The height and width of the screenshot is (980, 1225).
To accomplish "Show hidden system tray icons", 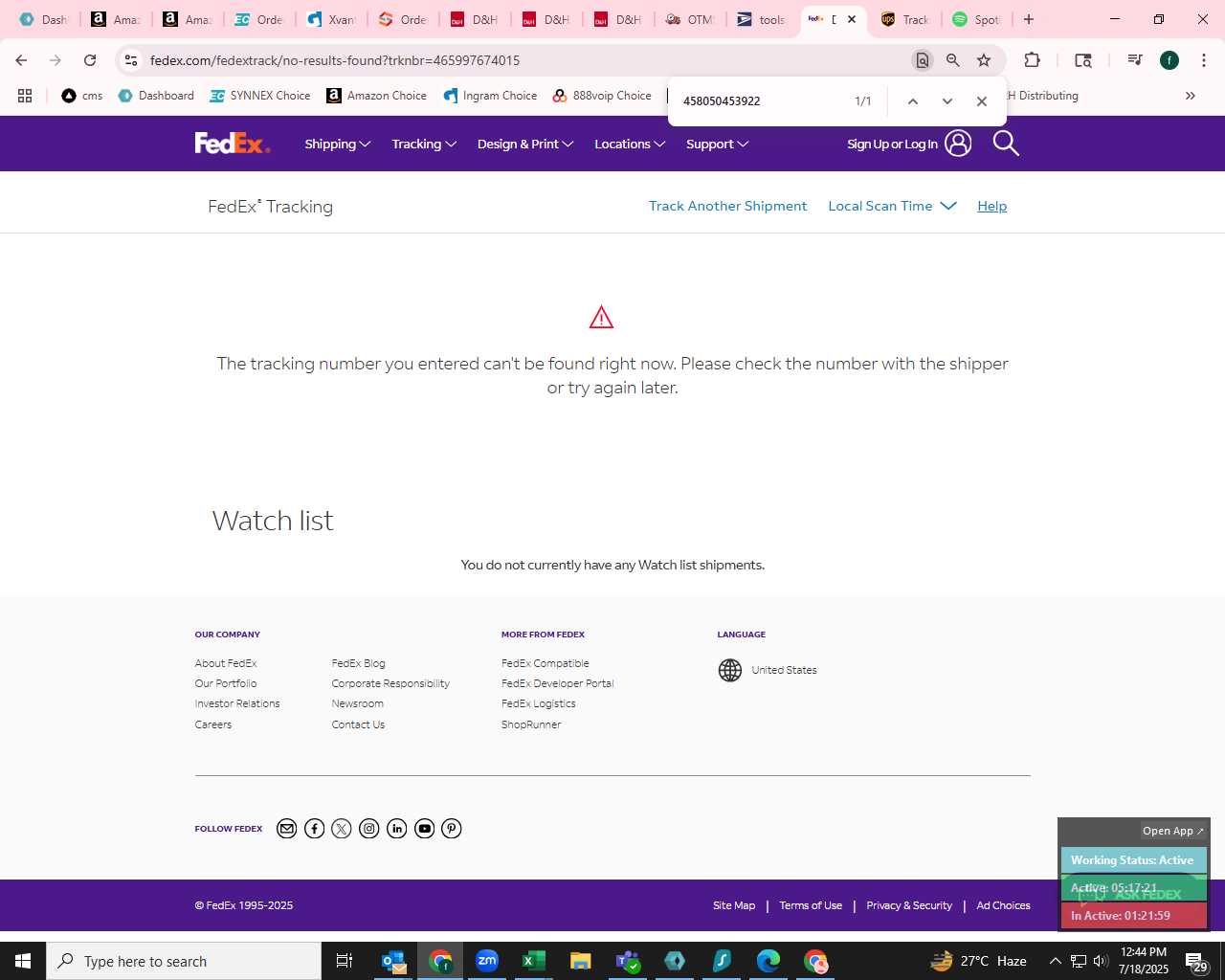I will coord(1055,961).
